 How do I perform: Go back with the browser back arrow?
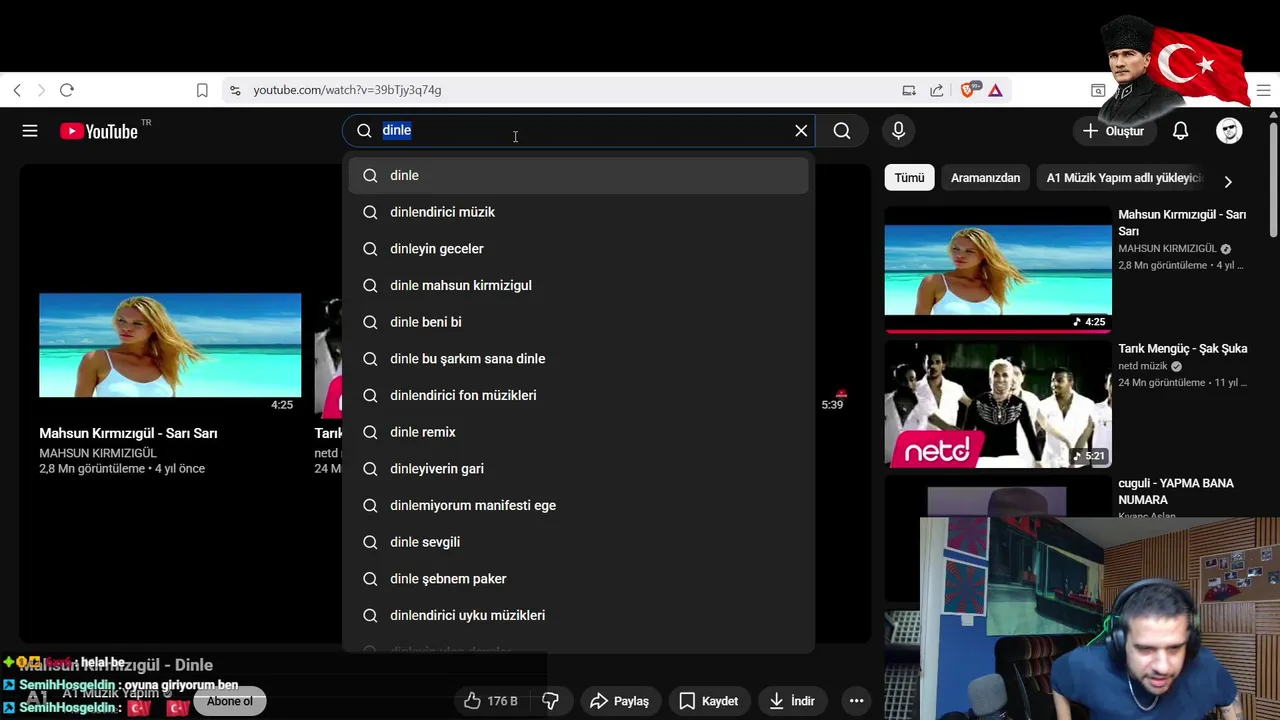pyautogui.click(x=17, y=90)
